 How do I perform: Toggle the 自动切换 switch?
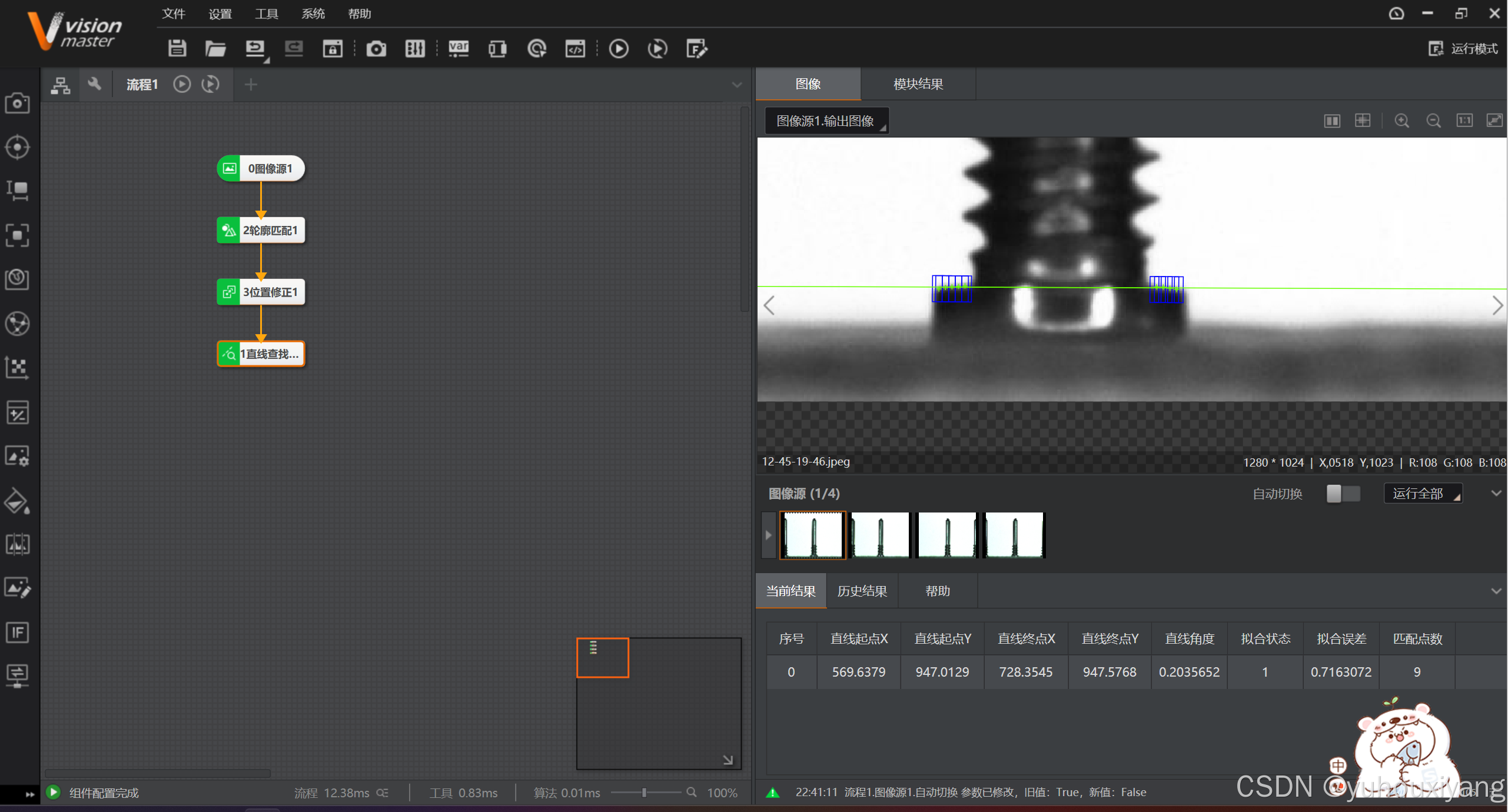point(1343,493)
